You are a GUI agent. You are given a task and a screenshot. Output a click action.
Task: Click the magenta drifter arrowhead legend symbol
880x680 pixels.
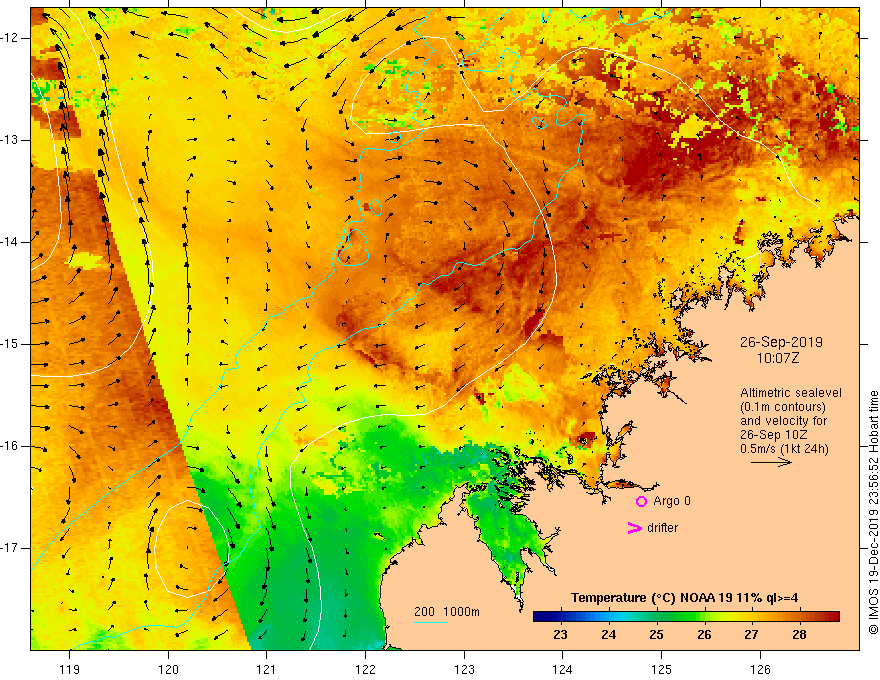[635, 528]
